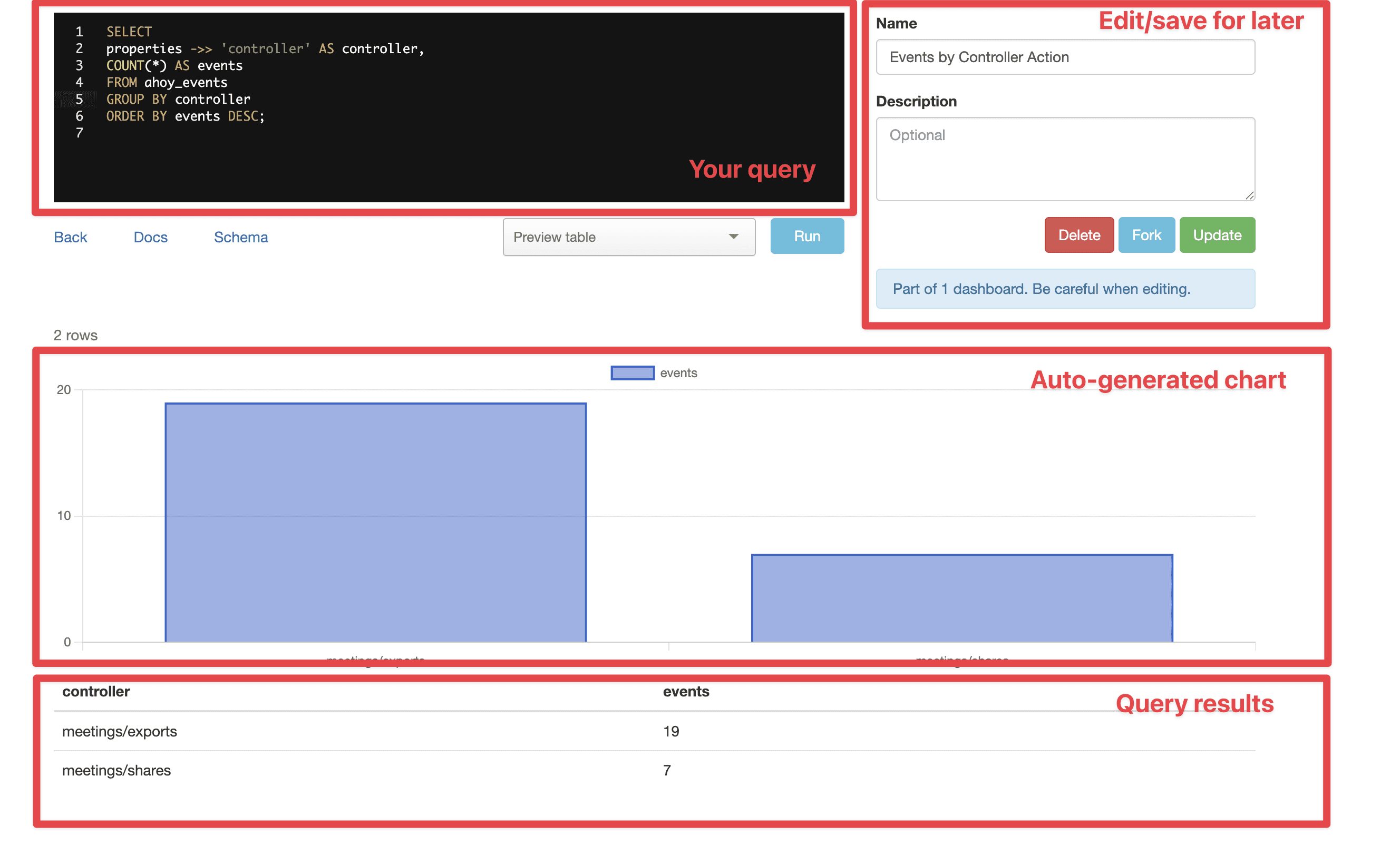Click the 2 rows count text
This screenshot has height=845, width=1400.
pyautogui.click(x=75, y=335)
